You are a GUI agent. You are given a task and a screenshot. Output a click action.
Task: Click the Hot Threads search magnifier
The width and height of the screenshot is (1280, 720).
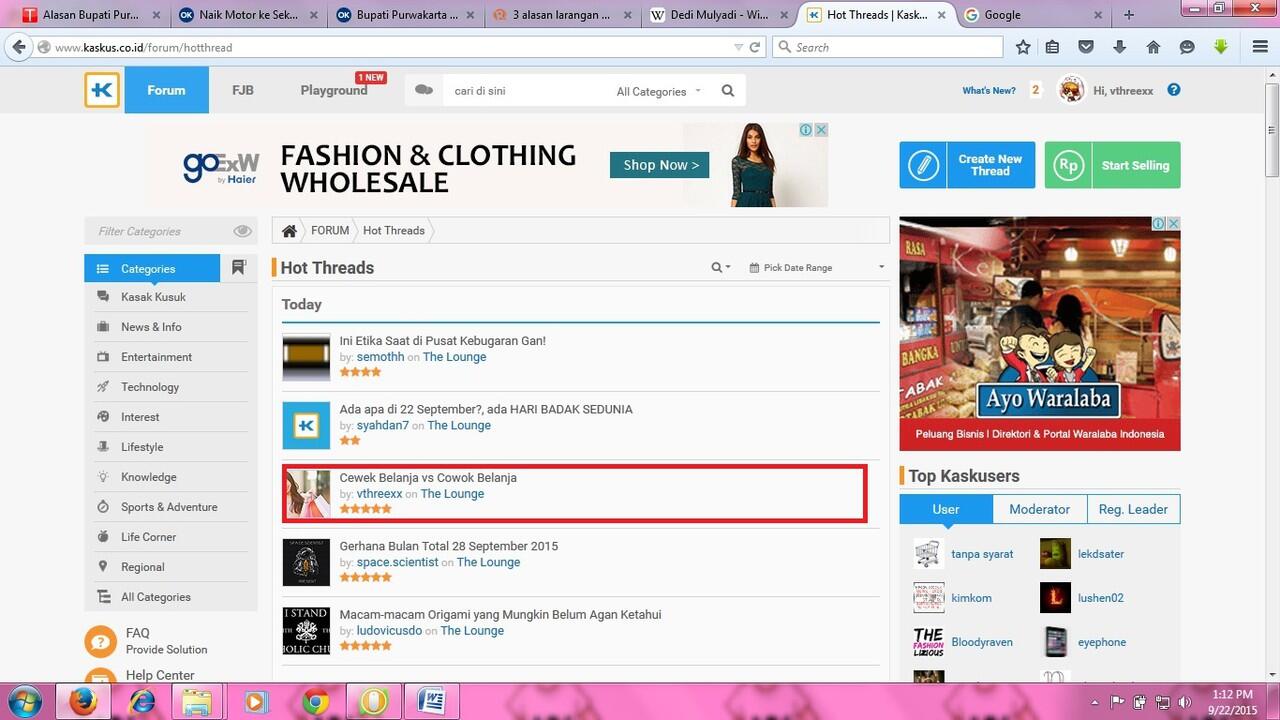pos(717,268)
